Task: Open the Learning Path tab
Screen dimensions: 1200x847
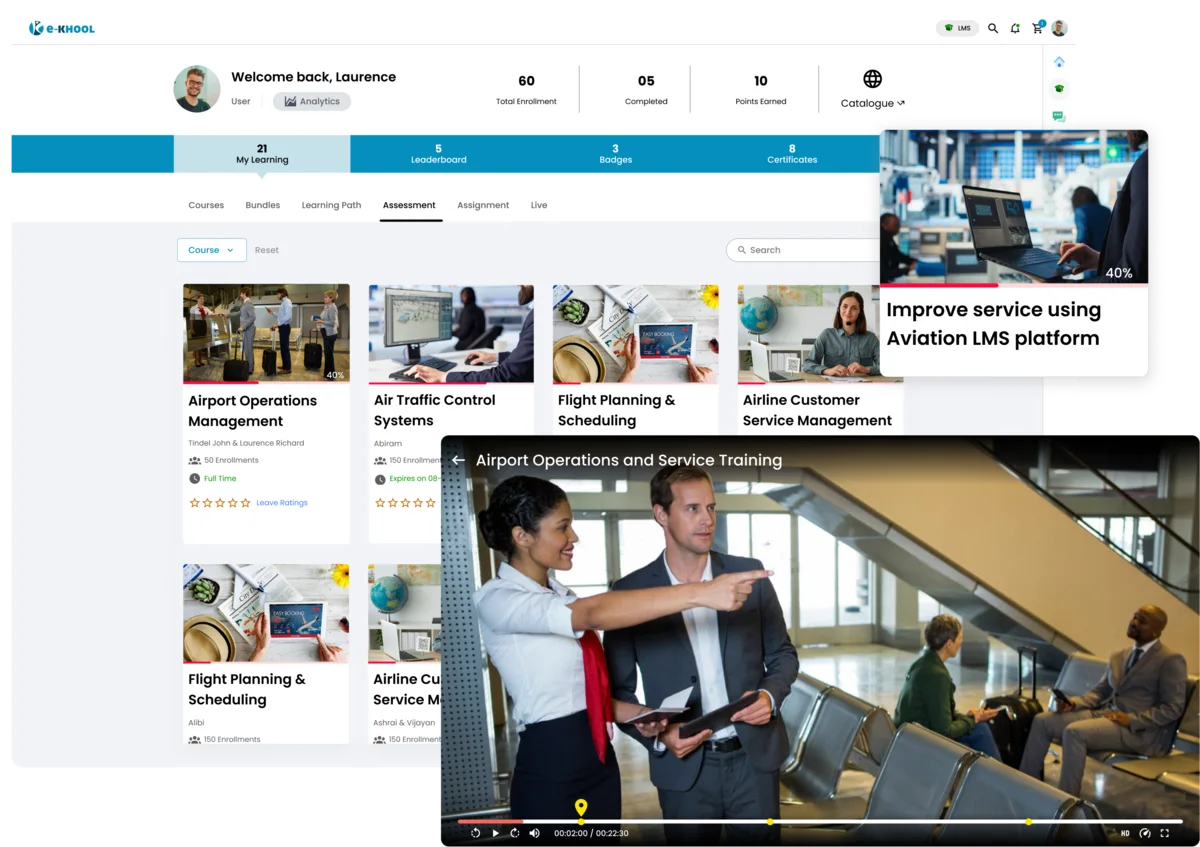Action: tap(331, 205)
